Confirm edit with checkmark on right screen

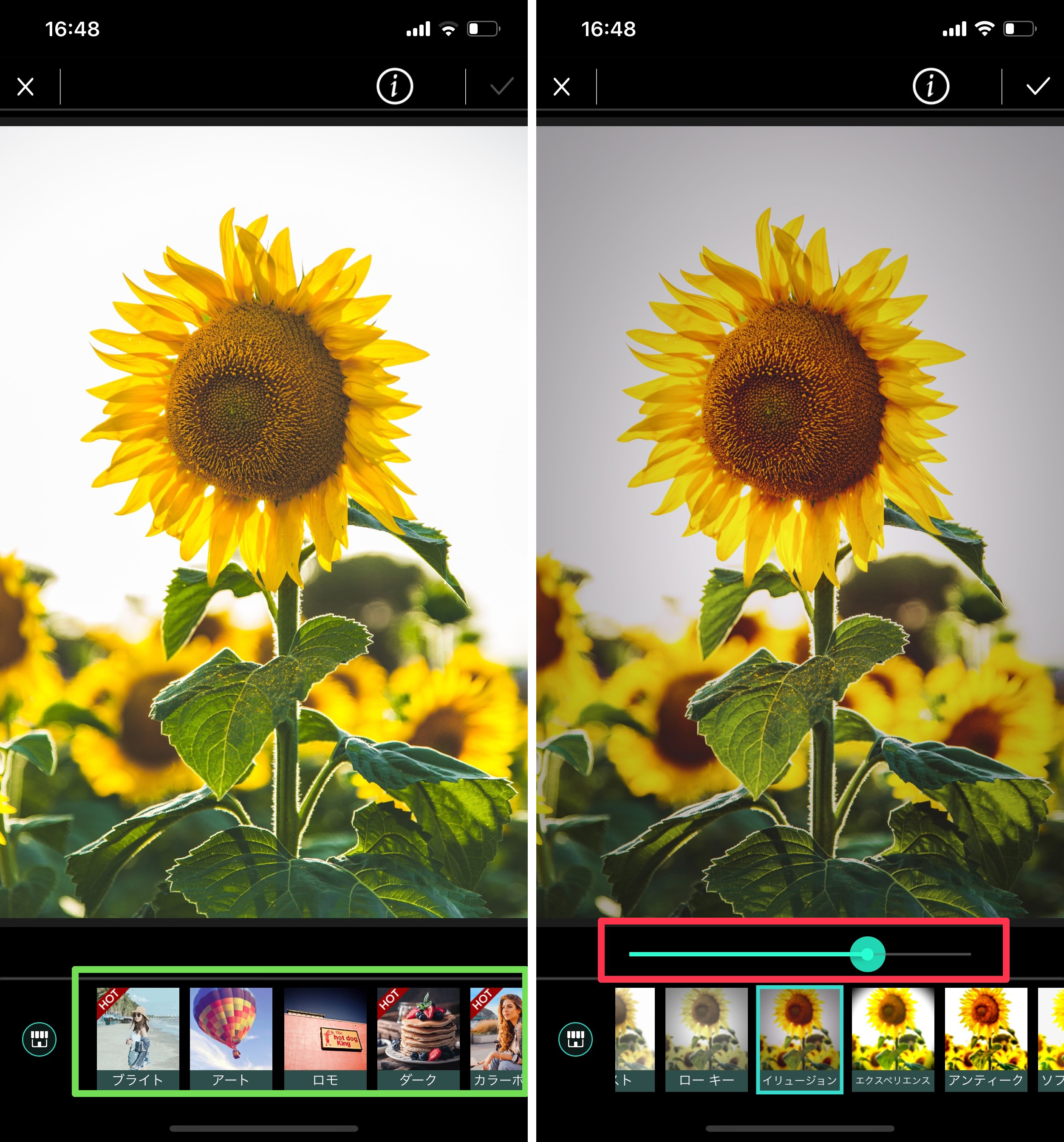coord(1038,87)
